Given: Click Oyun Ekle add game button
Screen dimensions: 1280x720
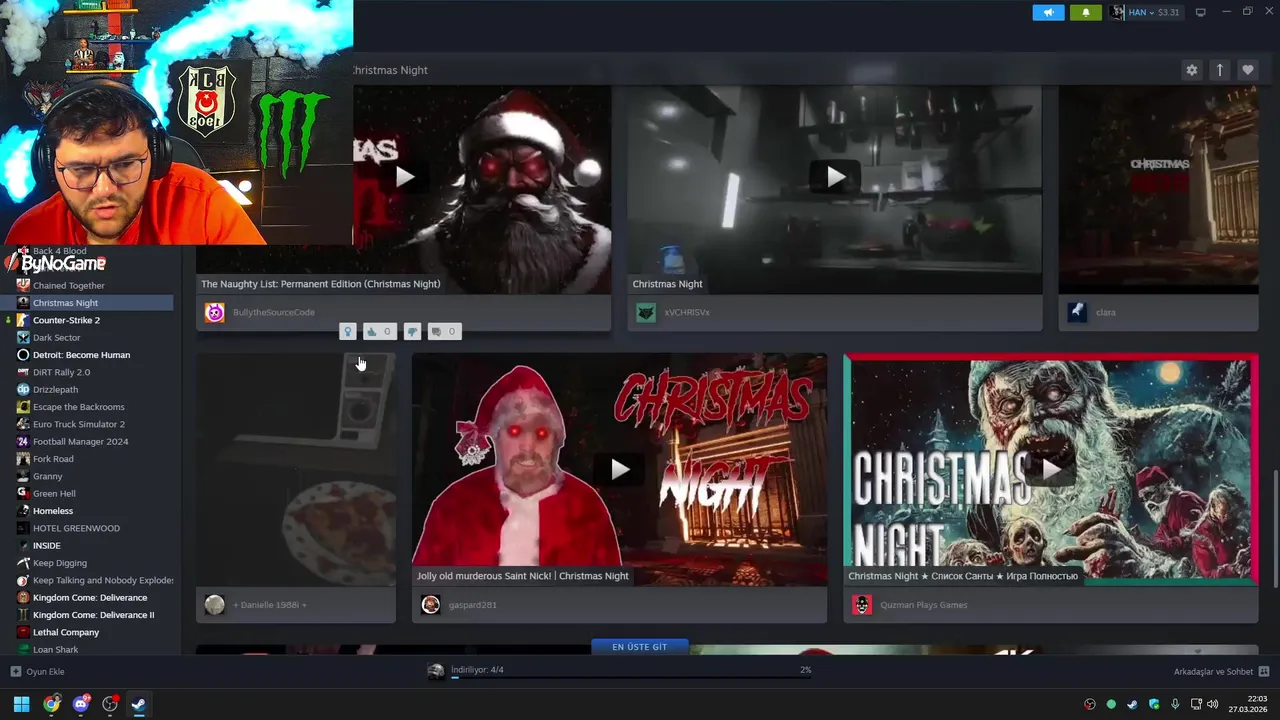Looking at the screenshot, I should pyautogui.click(x=37, y=672).
